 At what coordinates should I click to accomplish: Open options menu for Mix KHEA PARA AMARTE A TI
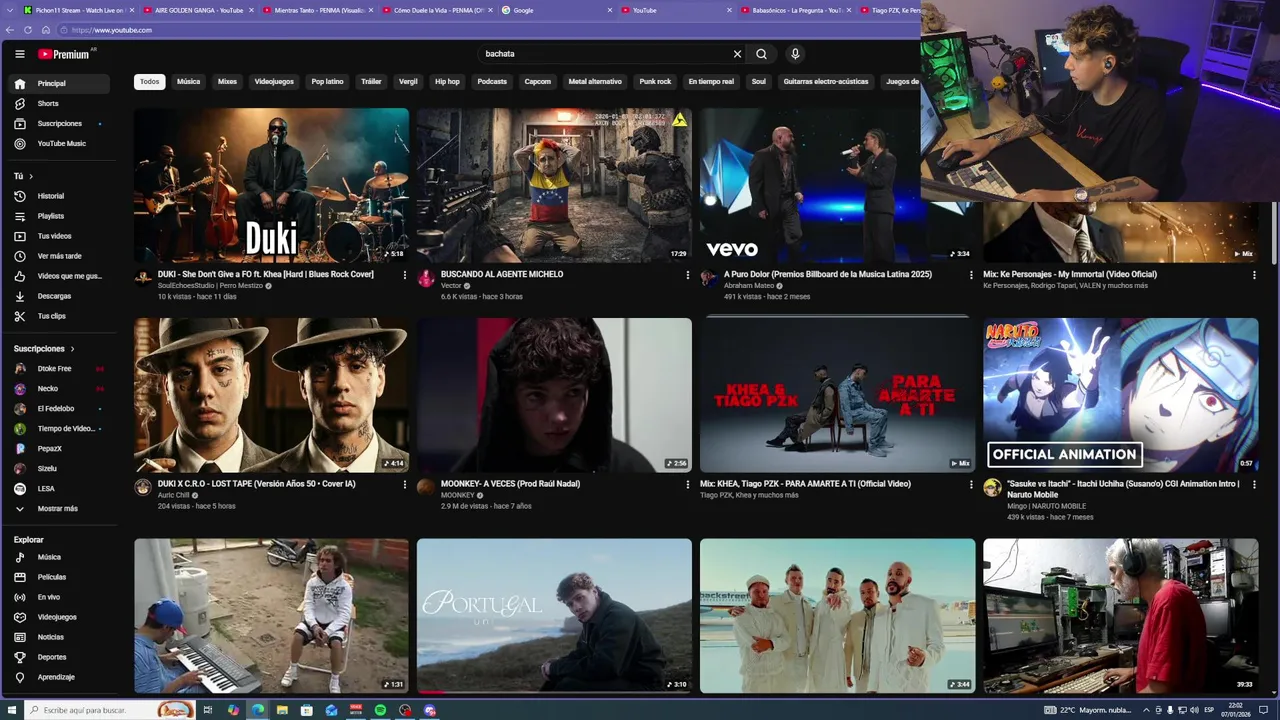[971, 484]
